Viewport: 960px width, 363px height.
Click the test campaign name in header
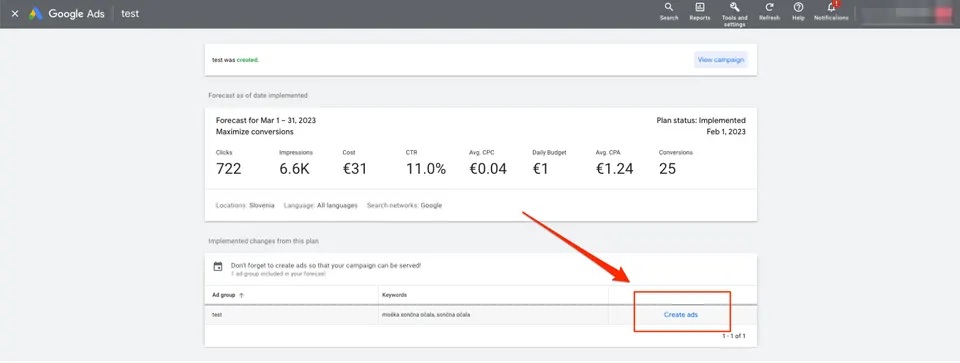coord(130,13)
